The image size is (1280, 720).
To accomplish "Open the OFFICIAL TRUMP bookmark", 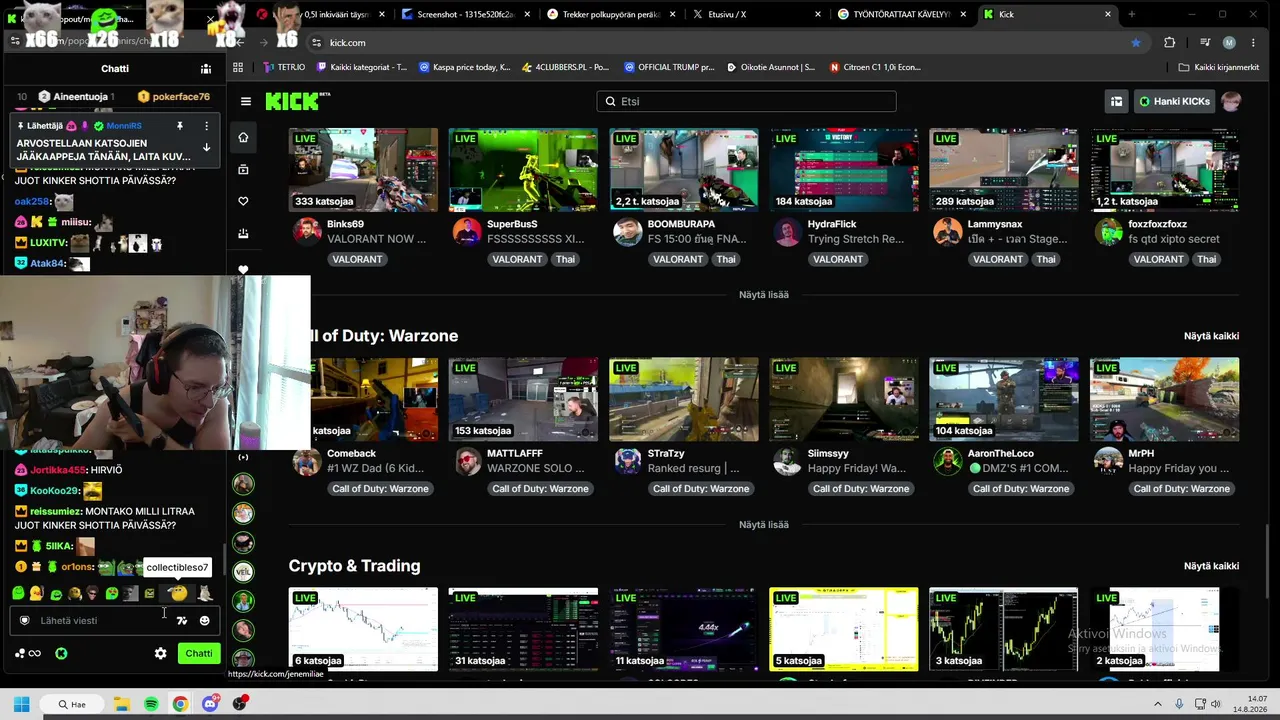I will [668, 67].
